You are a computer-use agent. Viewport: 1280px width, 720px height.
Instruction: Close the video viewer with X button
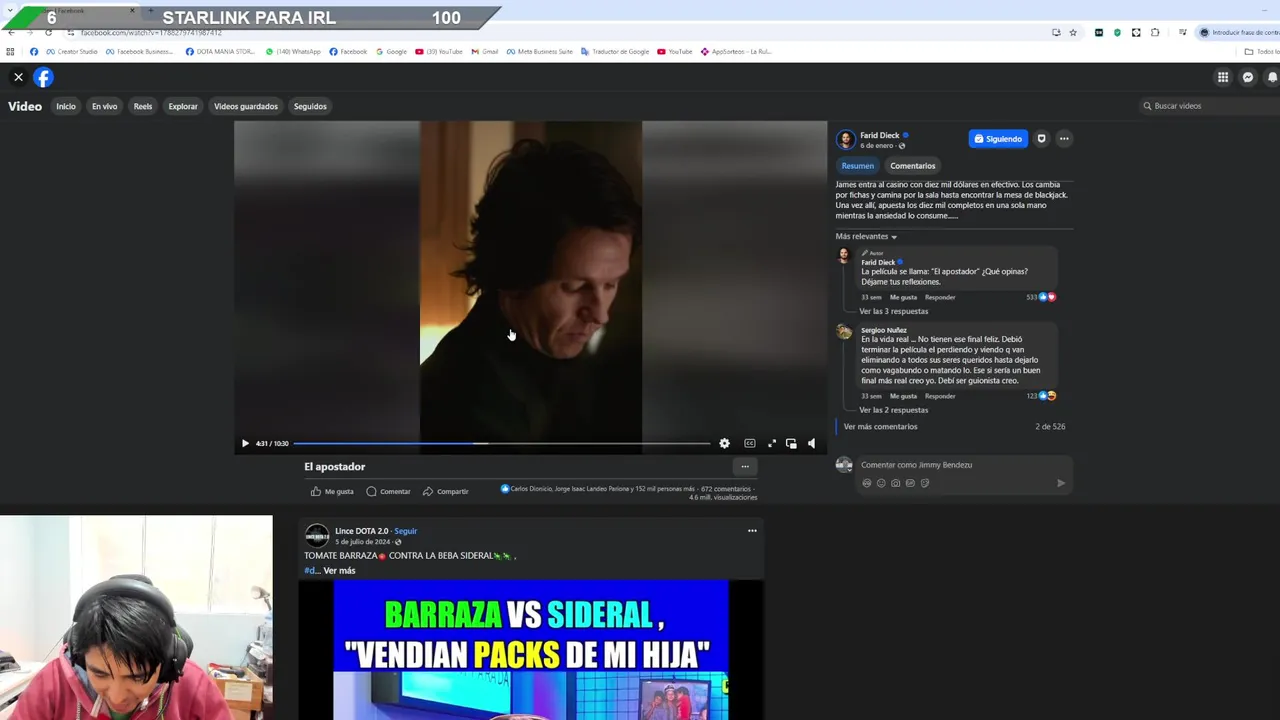point(18,77)
